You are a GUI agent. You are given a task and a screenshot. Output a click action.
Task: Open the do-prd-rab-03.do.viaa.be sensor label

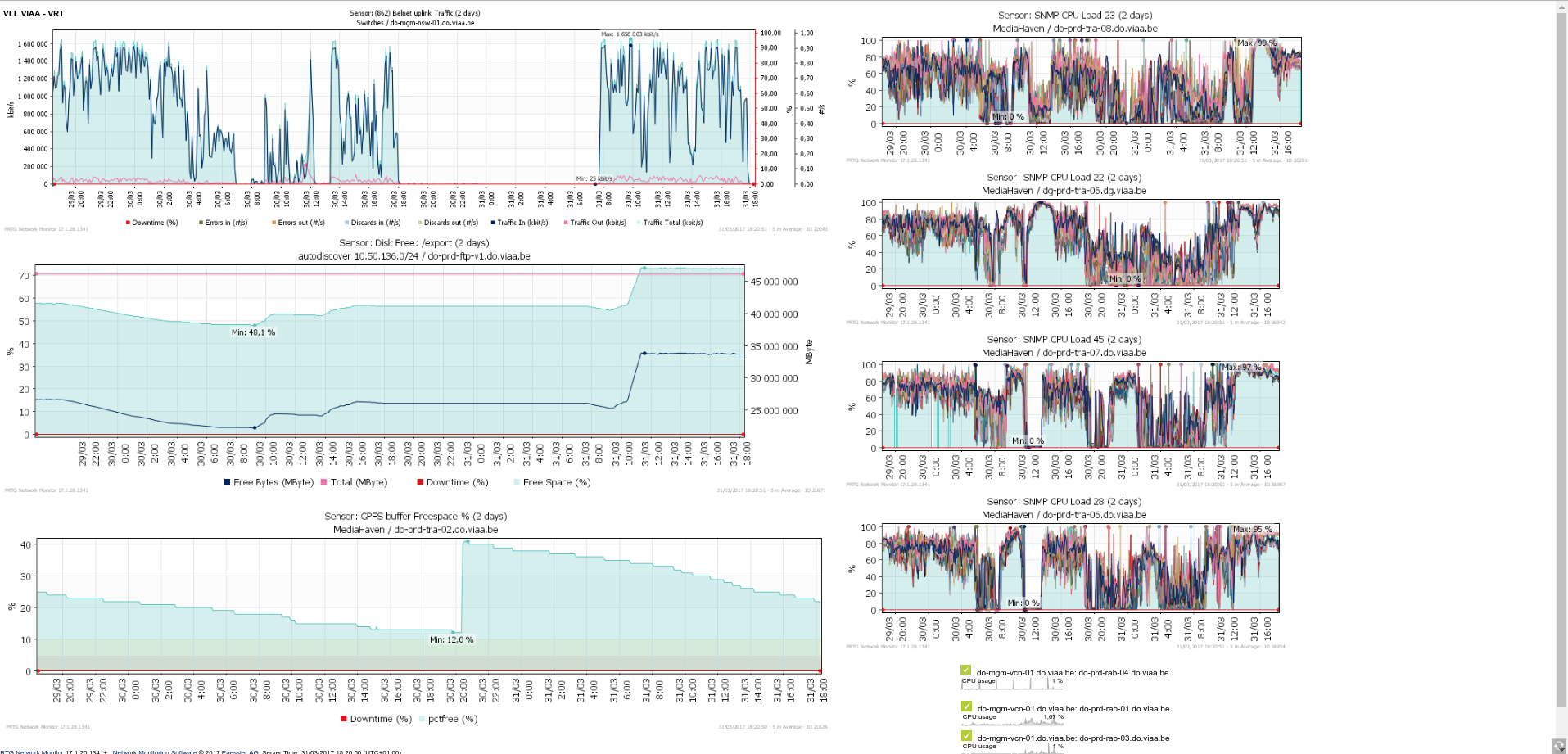[1073, 738]
